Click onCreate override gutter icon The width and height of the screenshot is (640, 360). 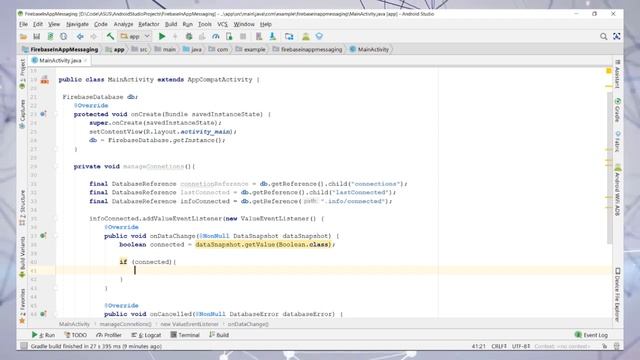43,114
